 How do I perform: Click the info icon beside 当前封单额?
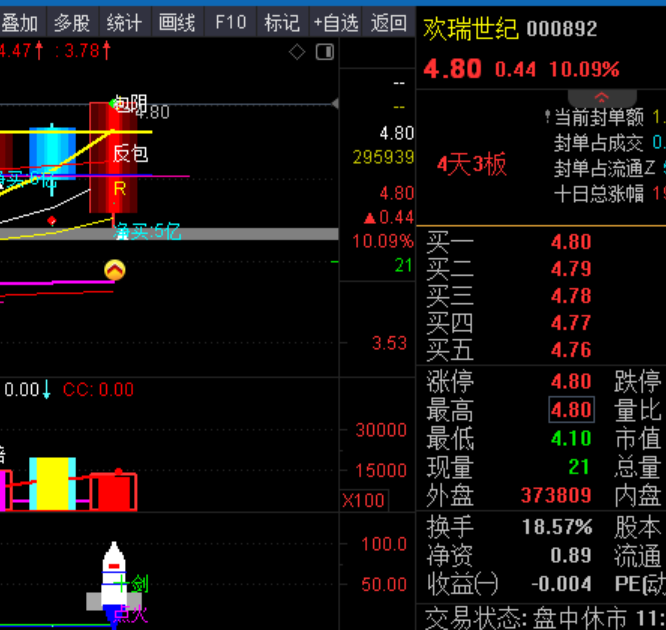547,117
